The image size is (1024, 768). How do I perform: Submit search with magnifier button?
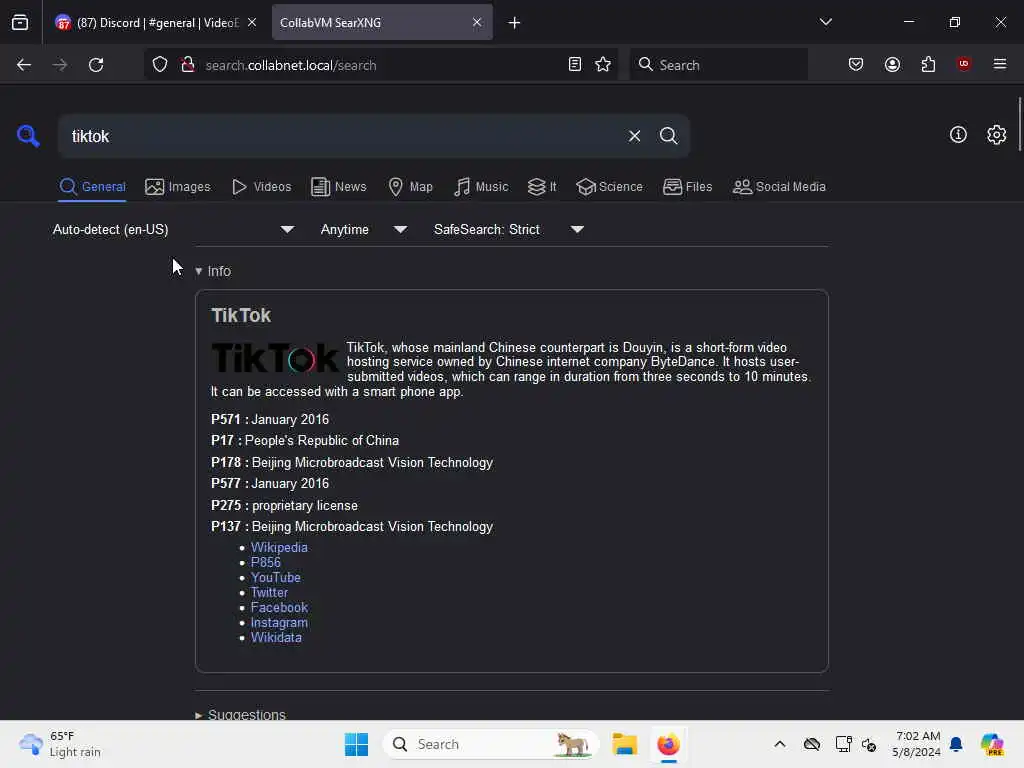668,136
